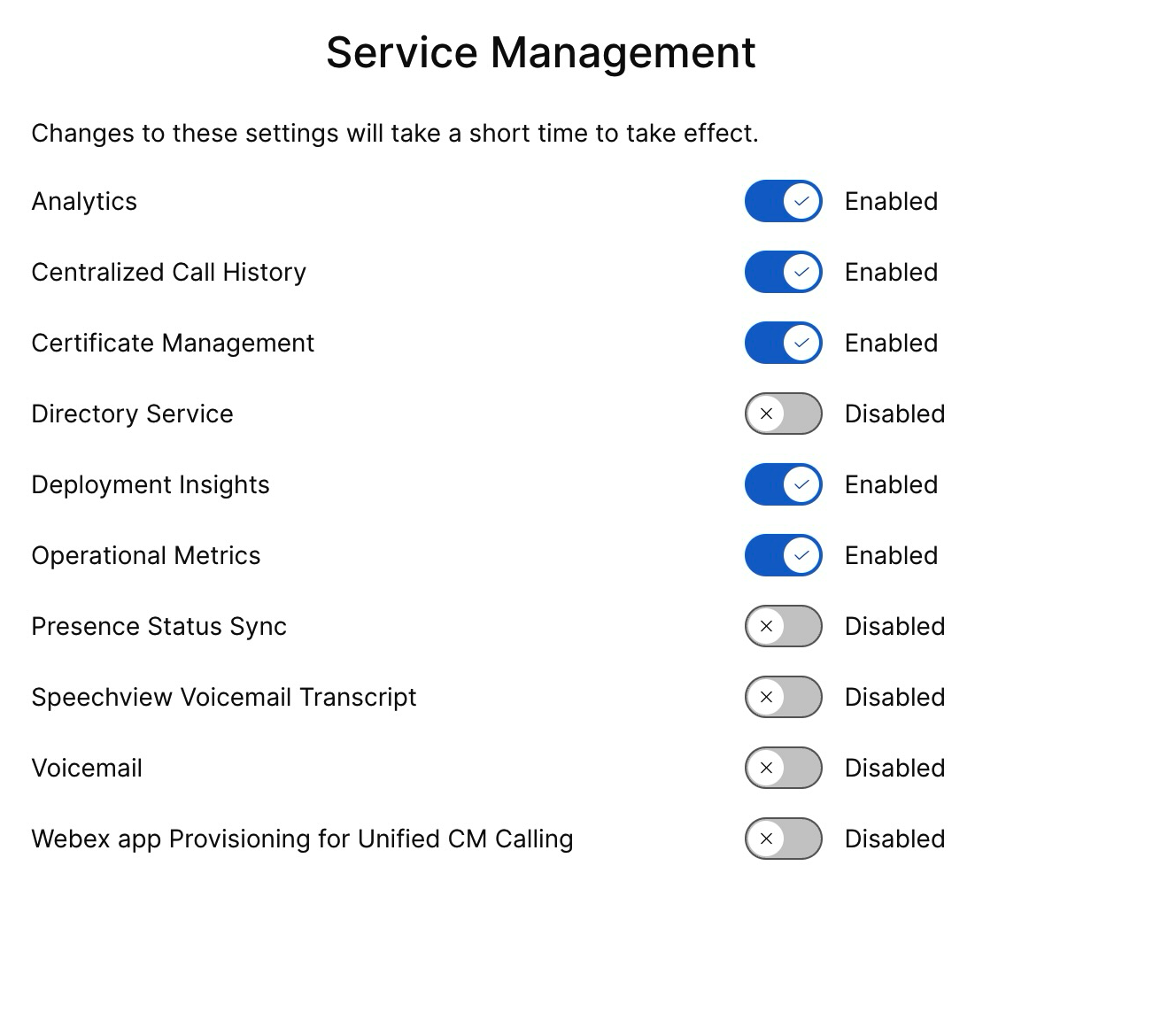The image size is (1153, 1036).
Task: Click the checkmark icon on Operational Metrics switch
Action: [x=800, y=555]
